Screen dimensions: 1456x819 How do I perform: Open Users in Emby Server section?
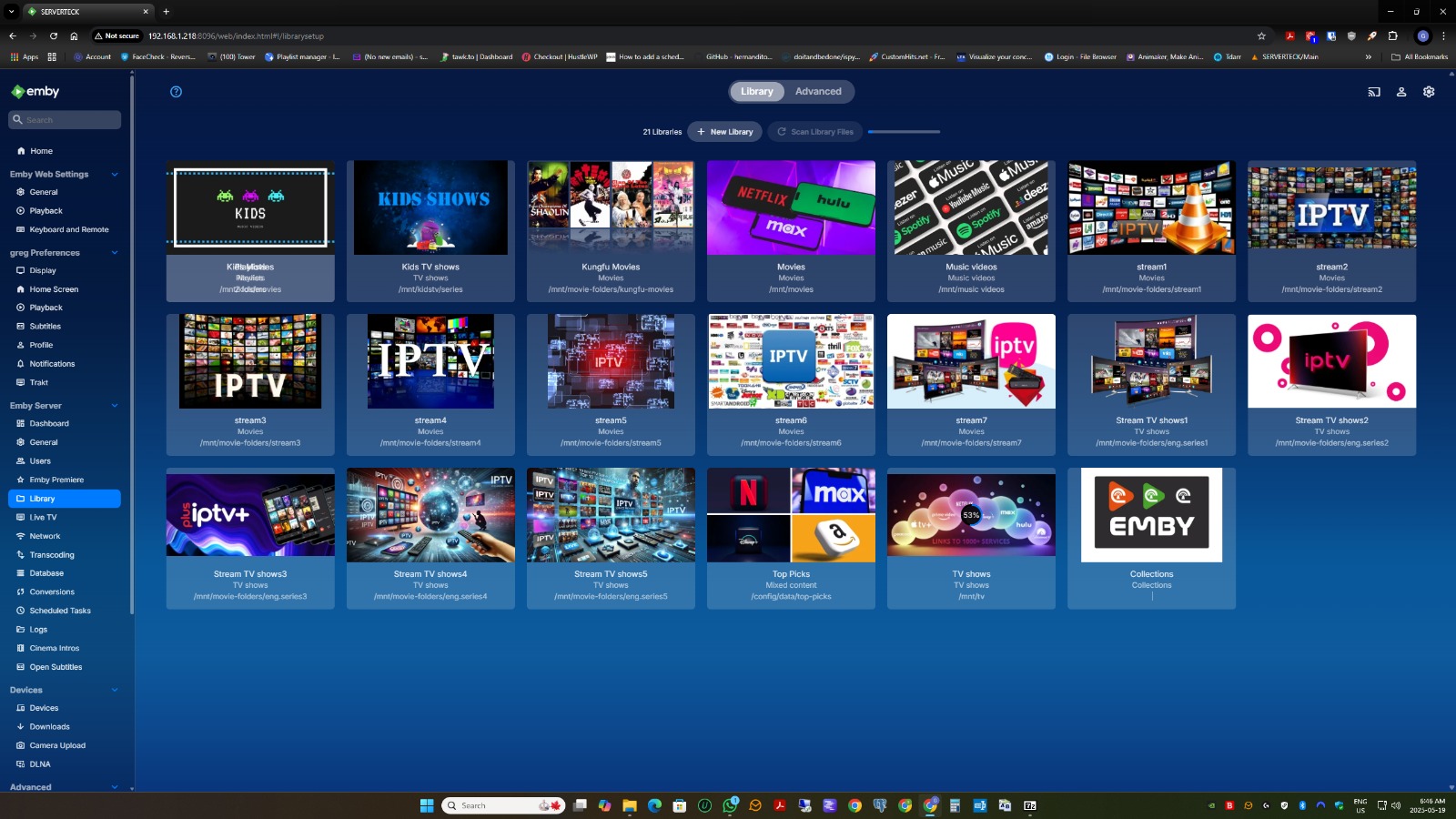click(x=65, y=461)
